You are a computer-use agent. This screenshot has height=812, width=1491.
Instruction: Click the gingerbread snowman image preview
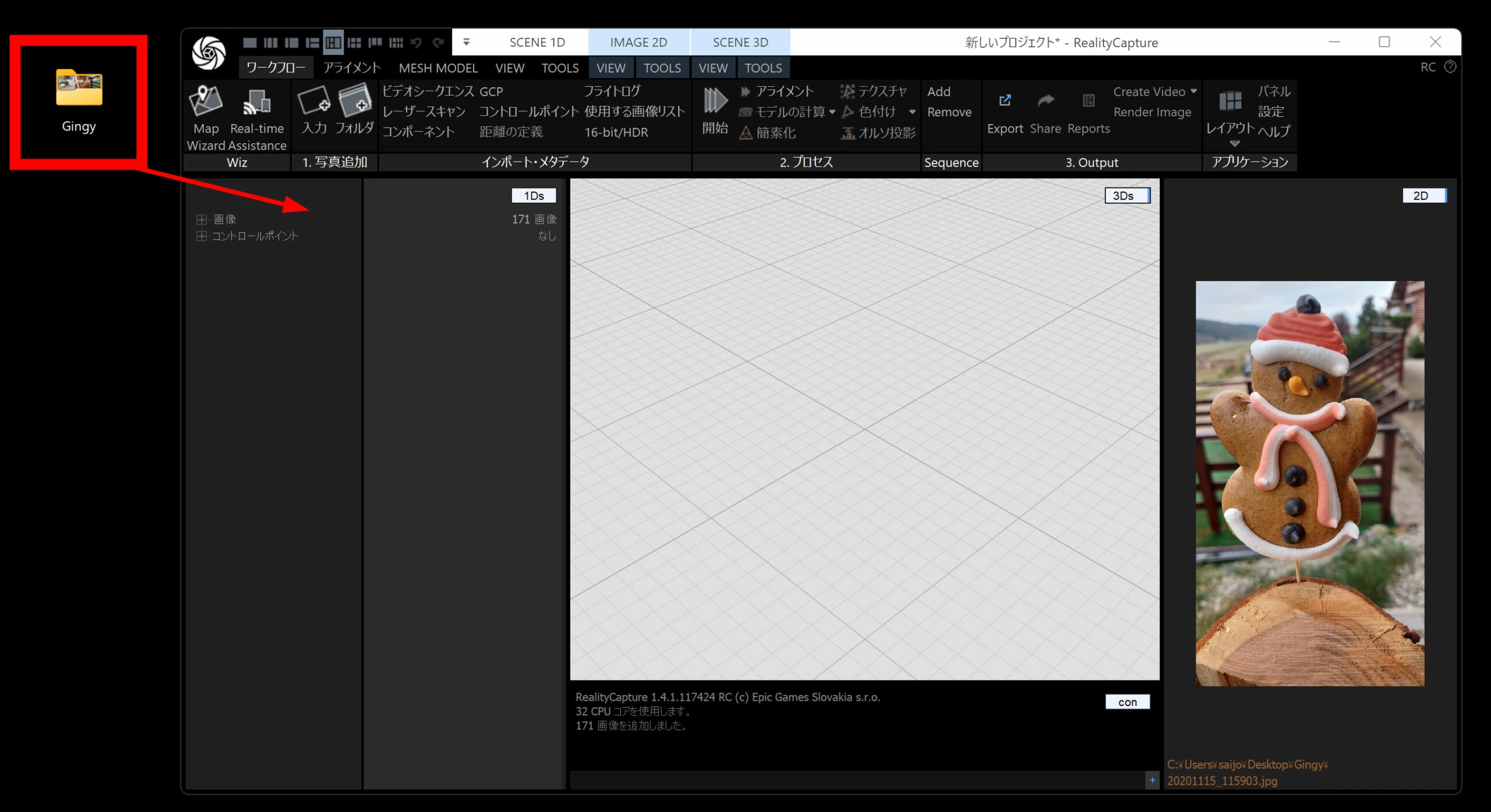tap(1309, 483)
